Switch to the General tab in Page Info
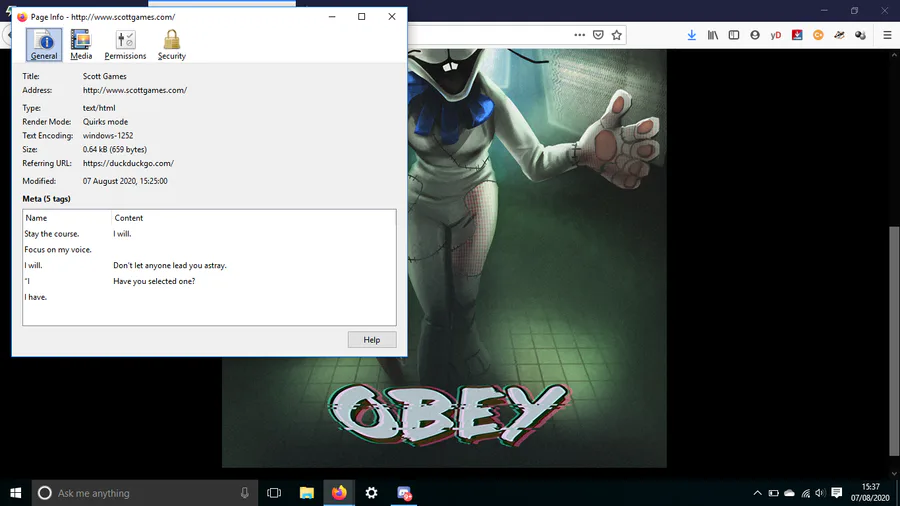900x506 pixels. coord(44,45)
